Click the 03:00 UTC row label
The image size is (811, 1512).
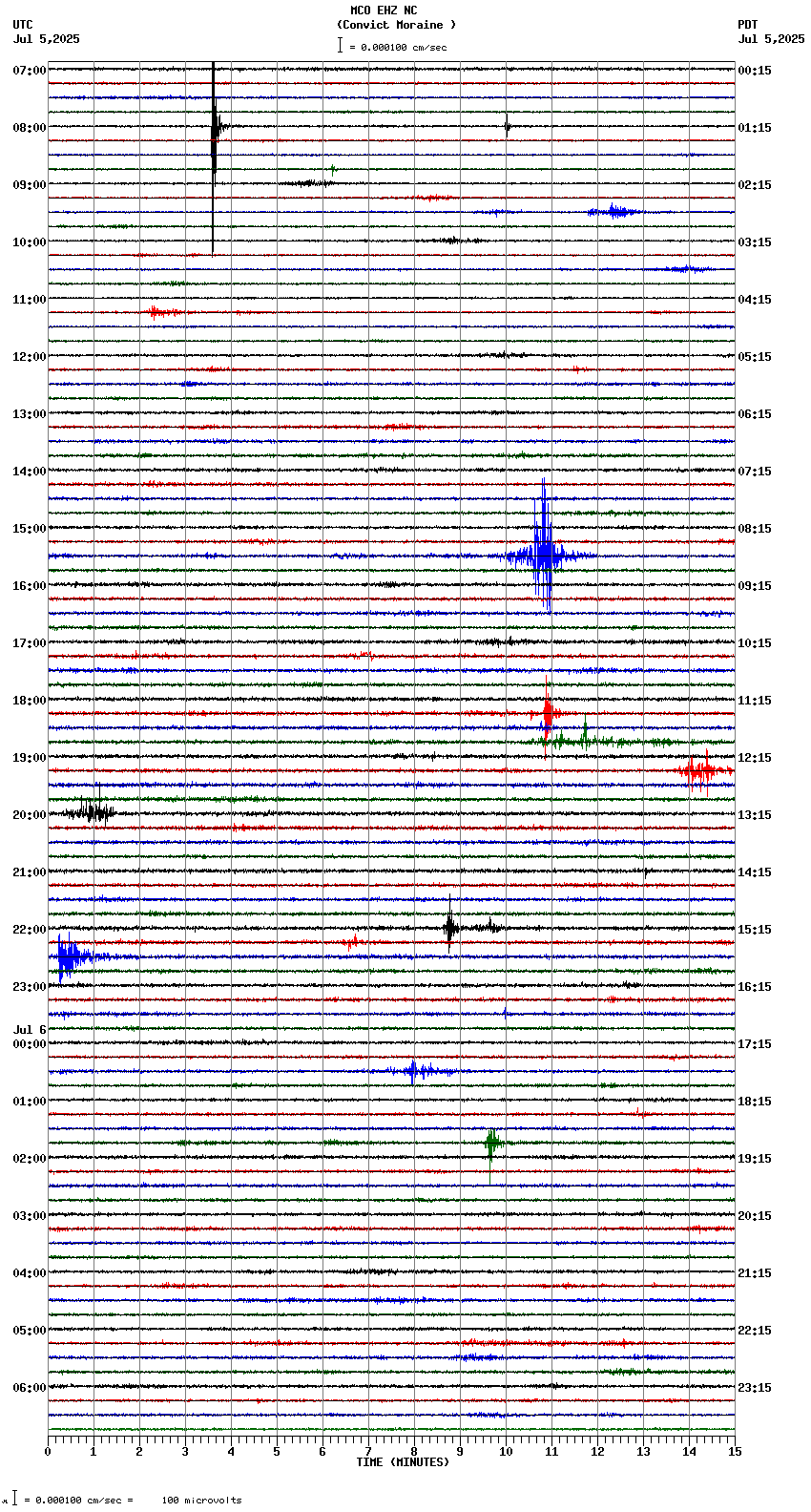30,1216
